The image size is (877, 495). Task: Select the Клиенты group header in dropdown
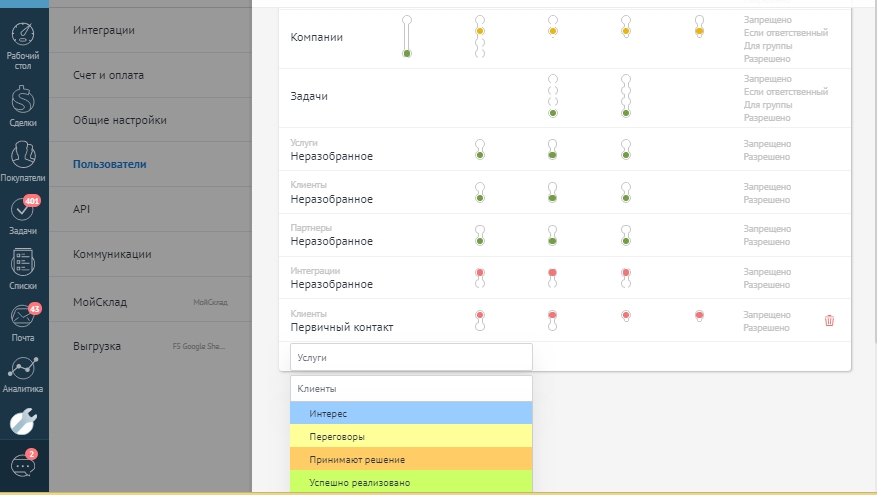(411, 388)
